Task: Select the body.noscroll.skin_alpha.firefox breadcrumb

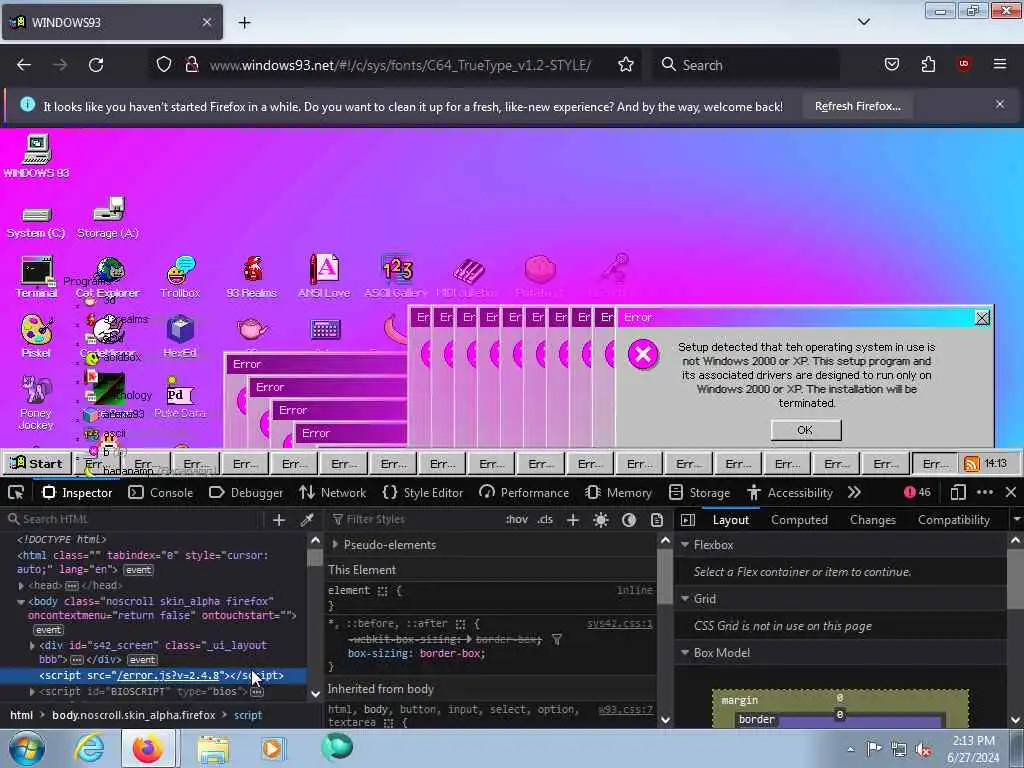Action: tap(133, 715)
